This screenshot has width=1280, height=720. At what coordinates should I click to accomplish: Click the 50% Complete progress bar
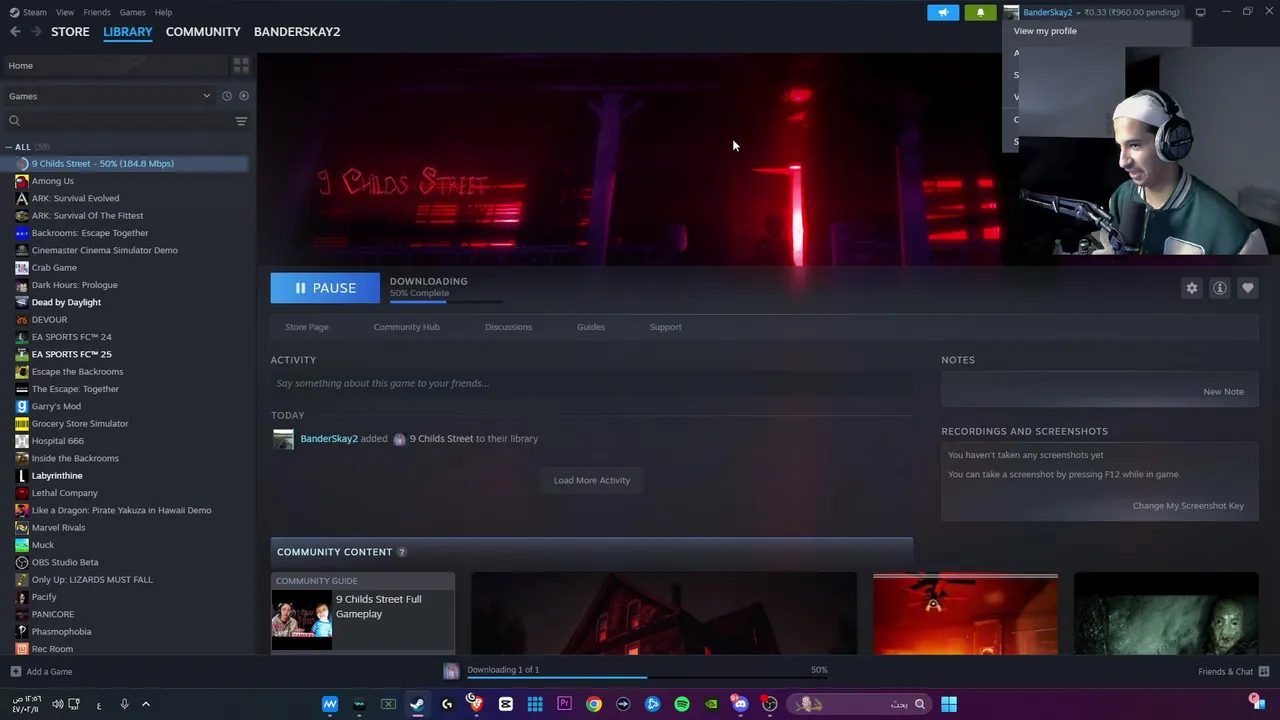(446, 300)
